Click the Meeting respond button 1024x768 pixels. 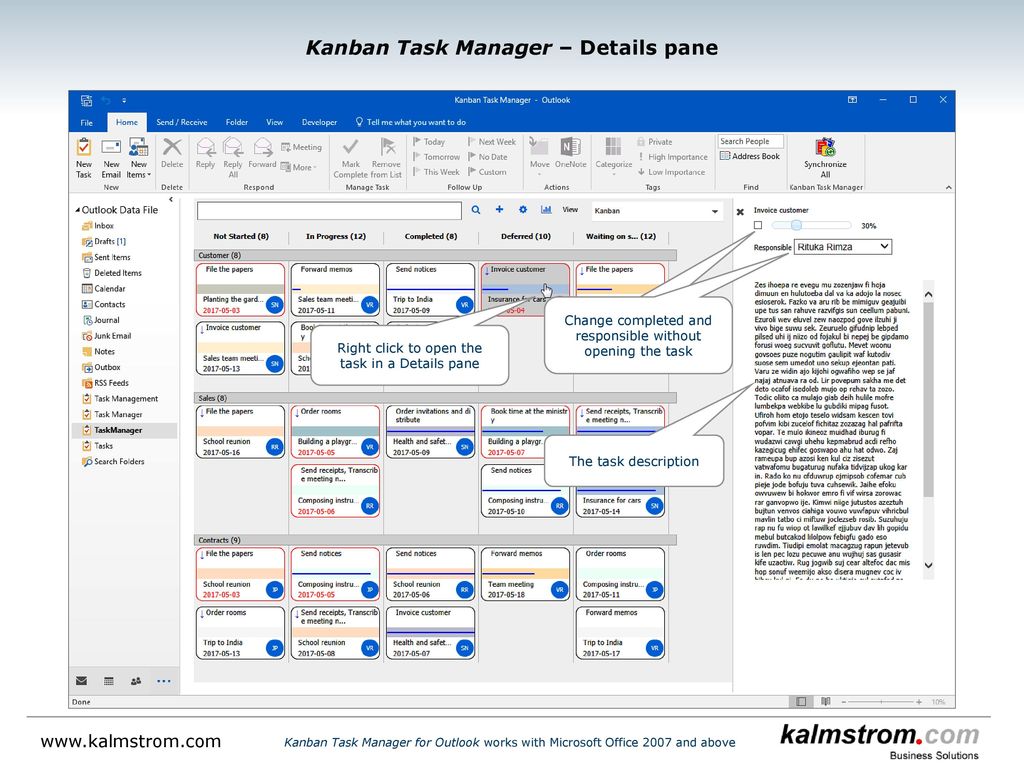tap(301, 148)
